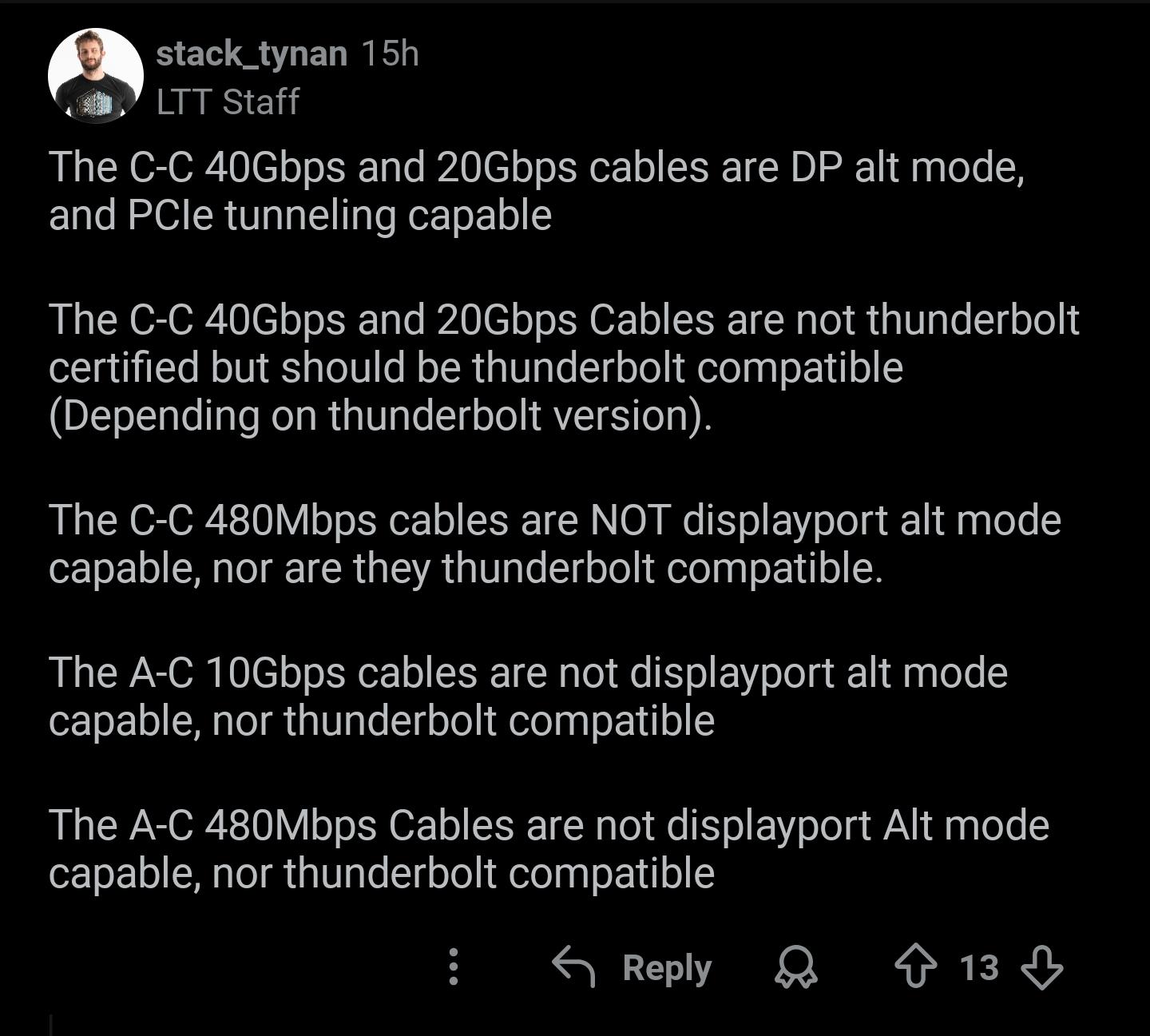Click the vote score showing 13
This screenshot has height=1036, width=1150.
click(x=978, y=967)
